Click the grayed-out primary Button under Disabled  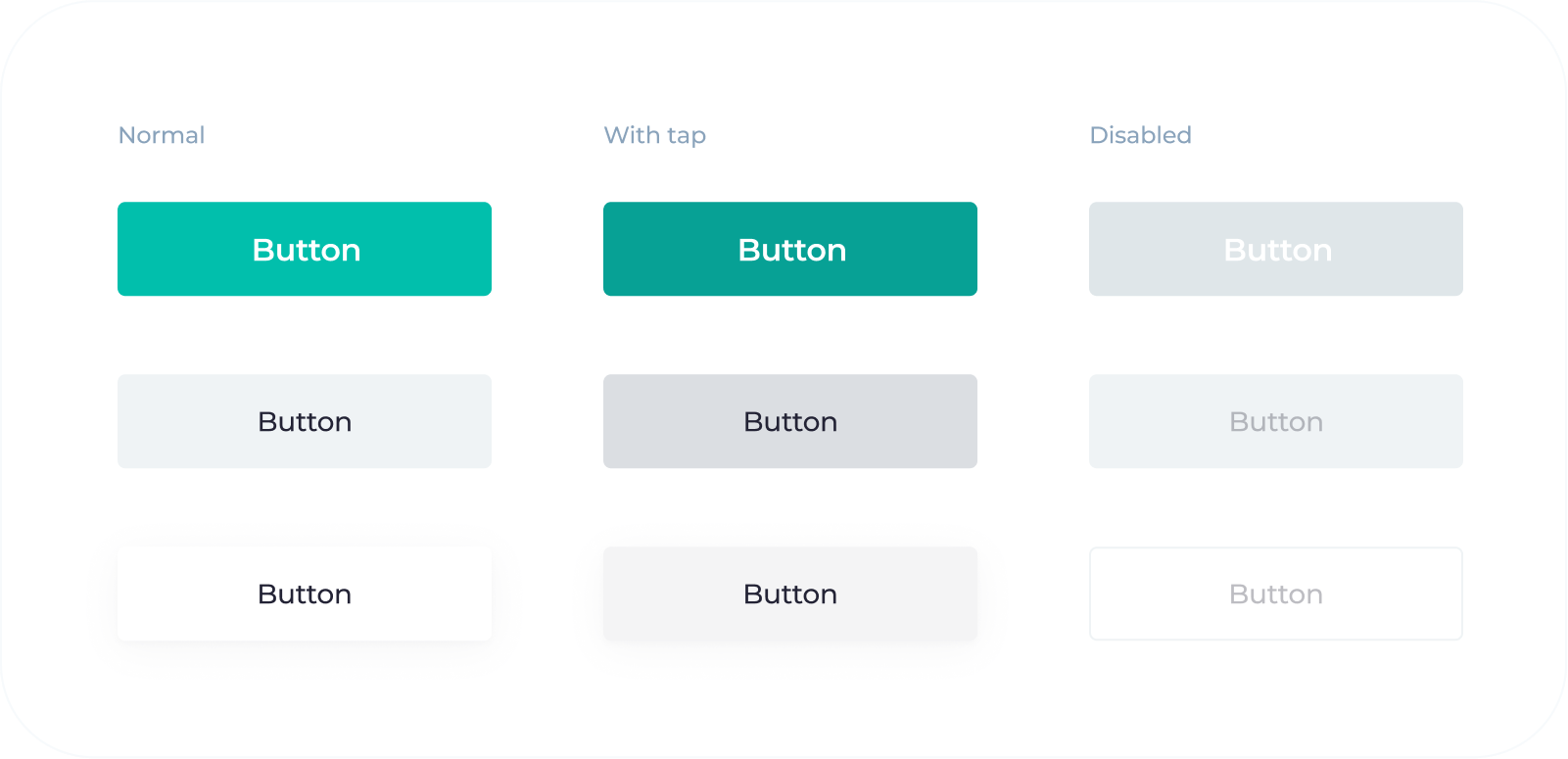[1275, 249]
